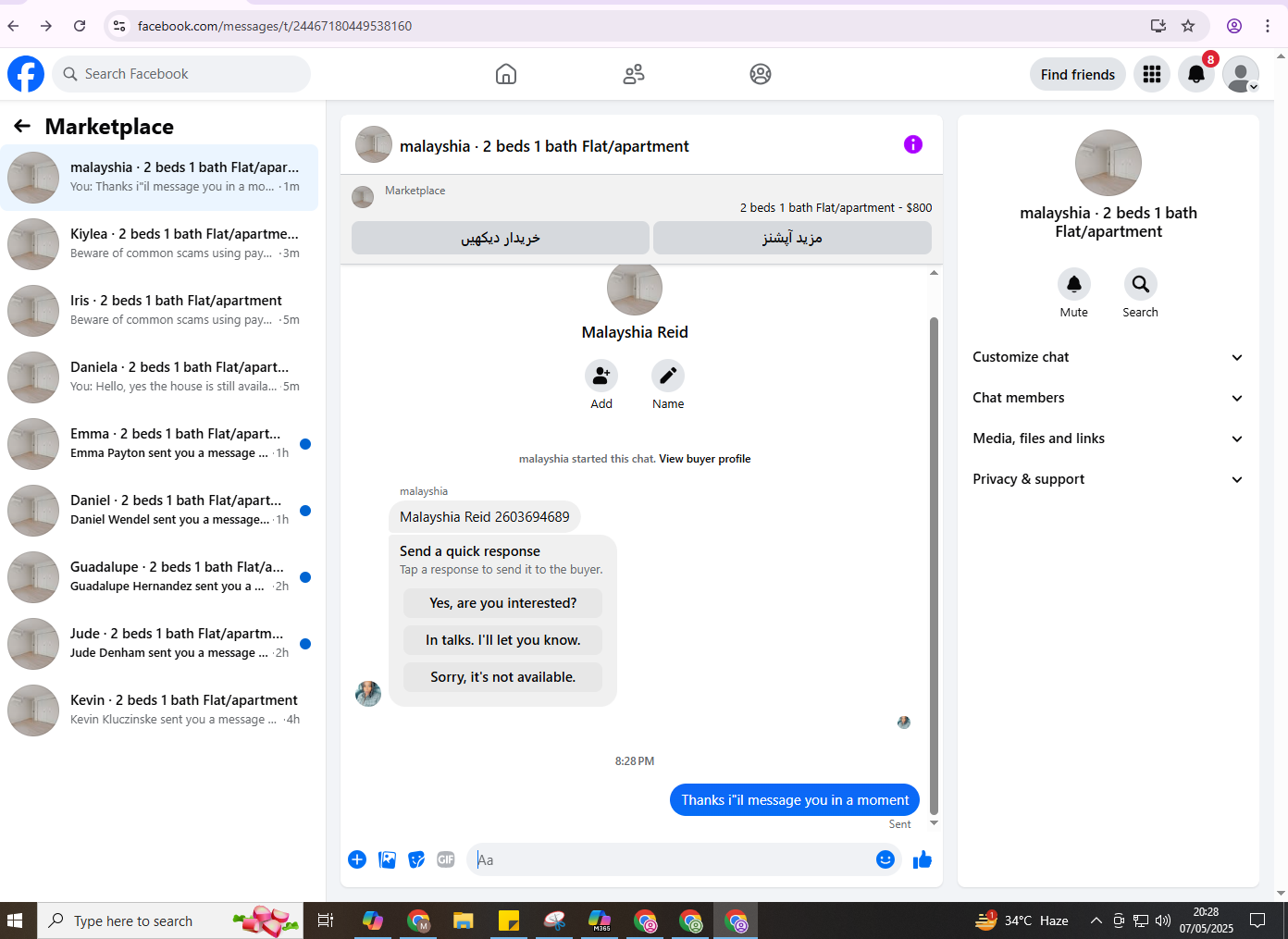
Task: Open Windows Start menu
Action: (15, 920)
